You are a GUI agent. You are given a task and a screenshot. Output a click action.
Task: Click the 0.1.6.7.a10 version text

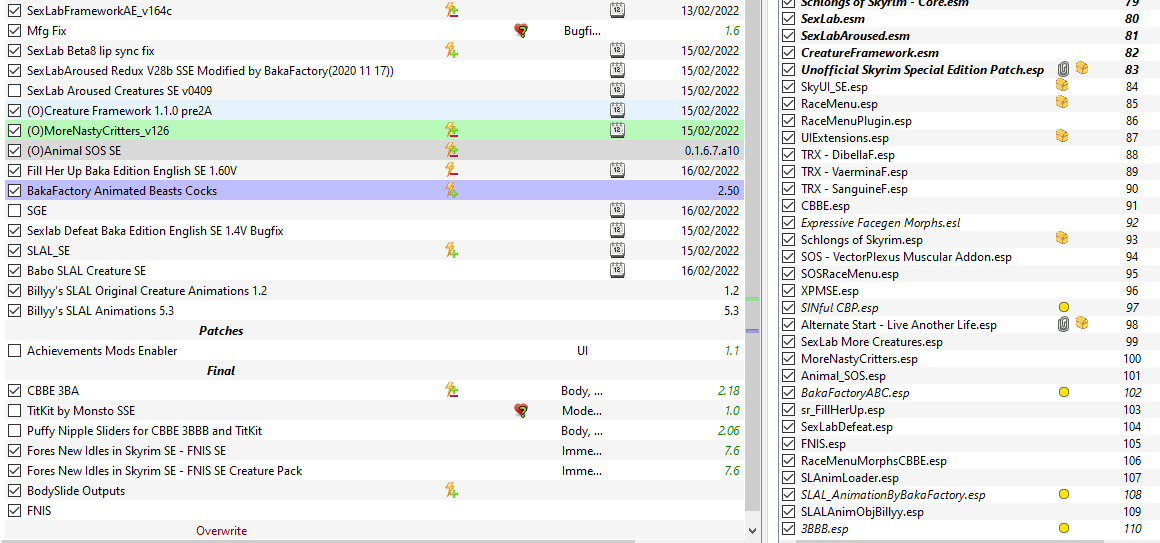tap(712, 151)
